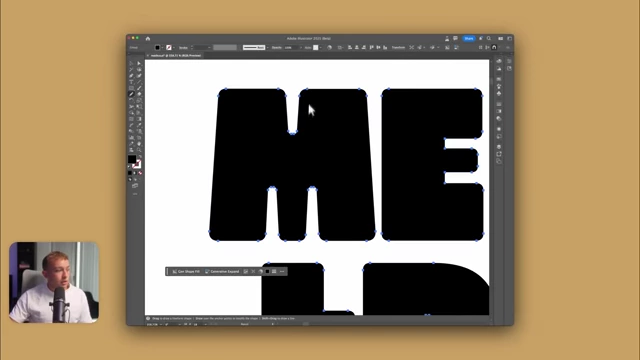
Task: Select the Selection tool arrow
Action: (131, 63)
